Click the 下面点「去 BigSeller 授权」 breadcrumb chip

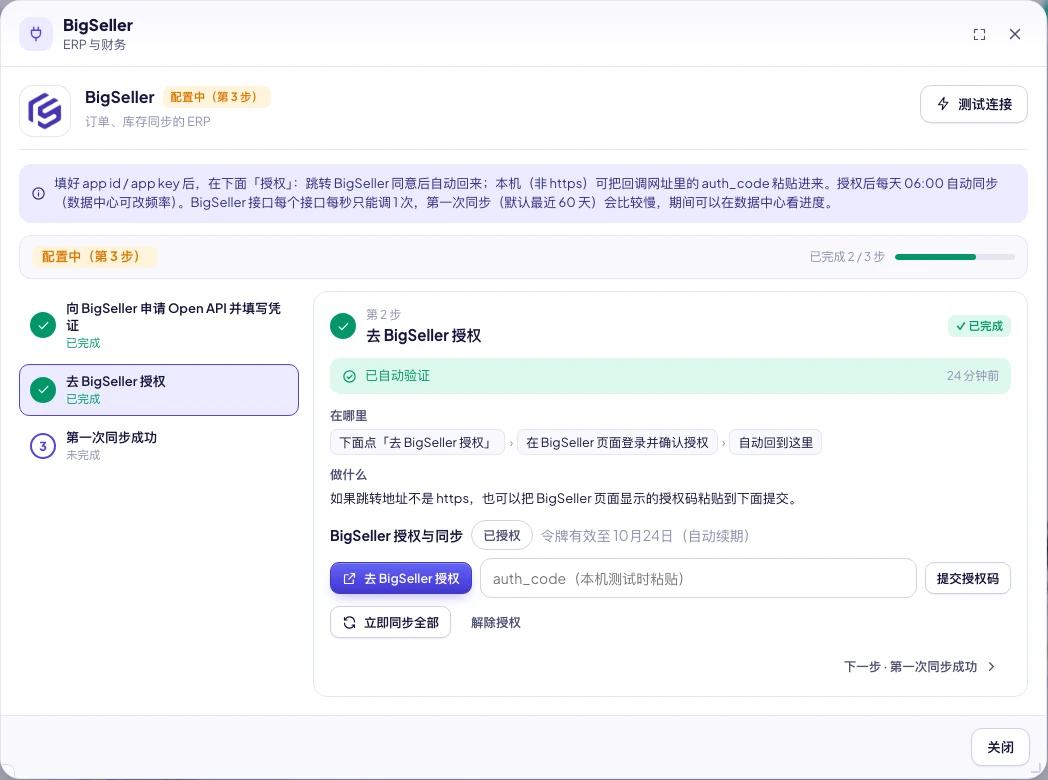(417, 442)
